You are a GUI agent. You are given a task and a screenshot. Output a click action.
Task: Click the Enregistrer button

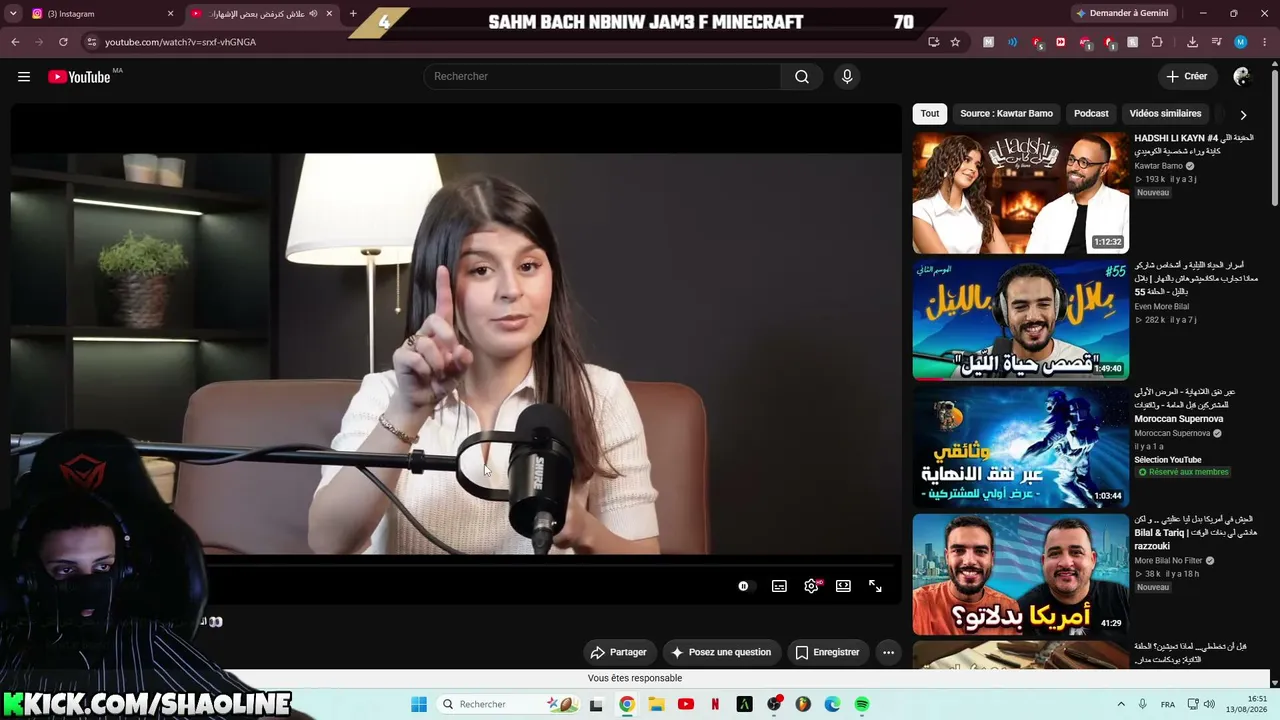pyautogui.click(x=827, y=653)
